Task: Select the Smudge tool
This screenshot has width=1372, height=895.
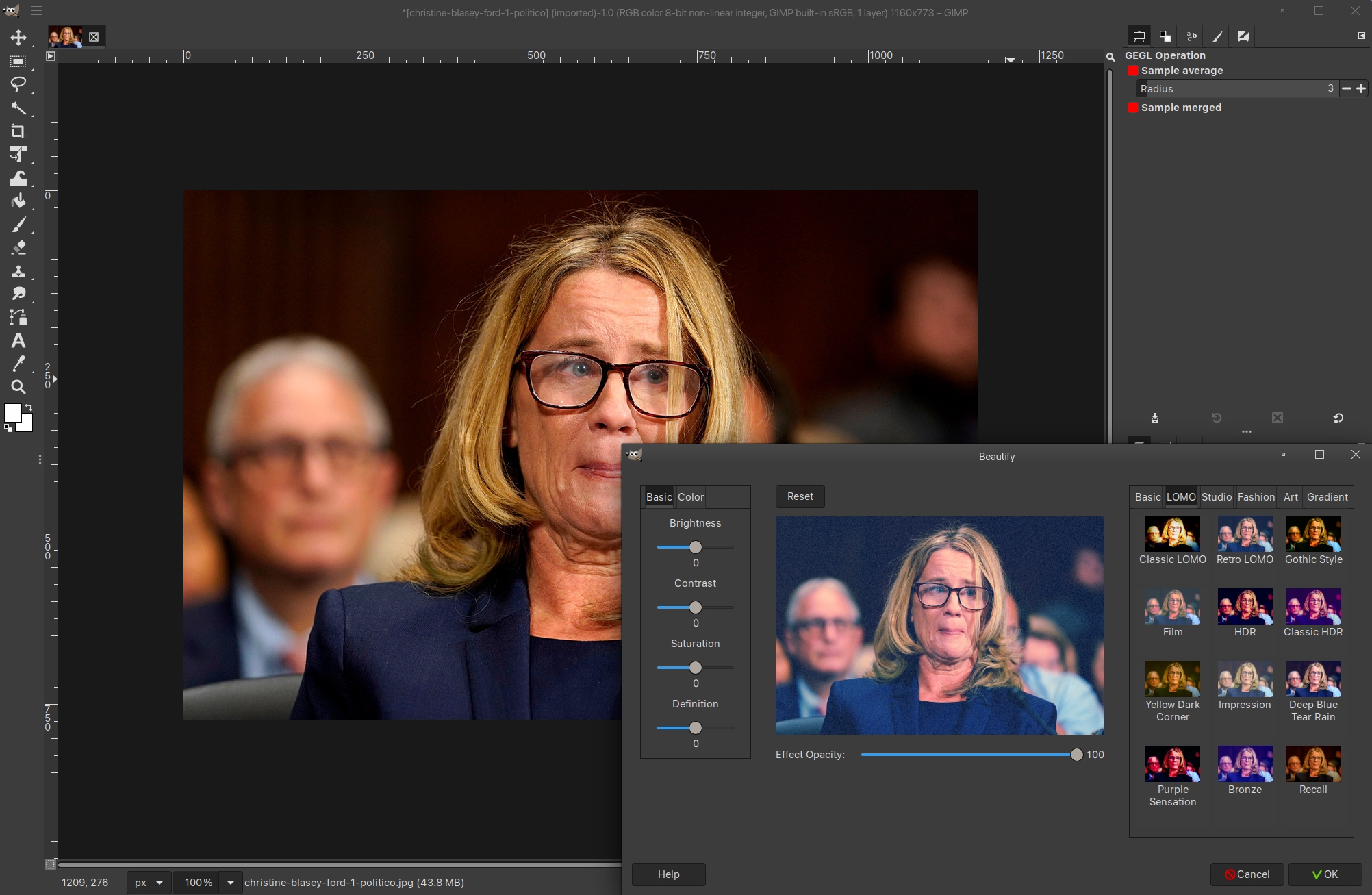Action: (18, 294)
